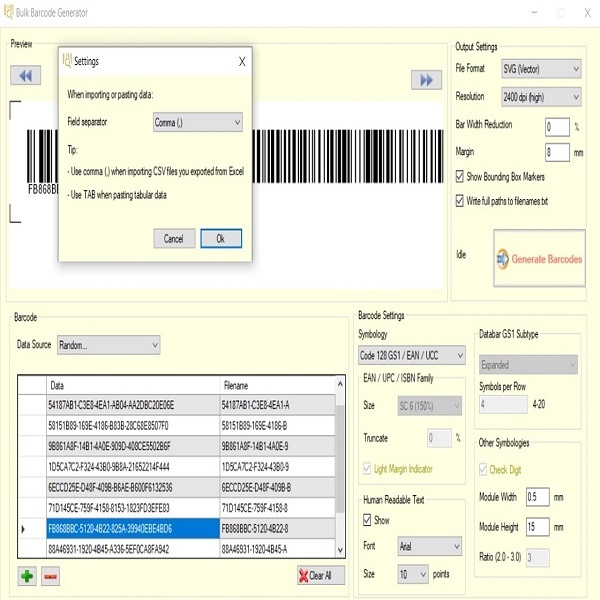Open the Field separator dropdown
This screenshot has width=600, height=600.
click(x=197, y=122)
